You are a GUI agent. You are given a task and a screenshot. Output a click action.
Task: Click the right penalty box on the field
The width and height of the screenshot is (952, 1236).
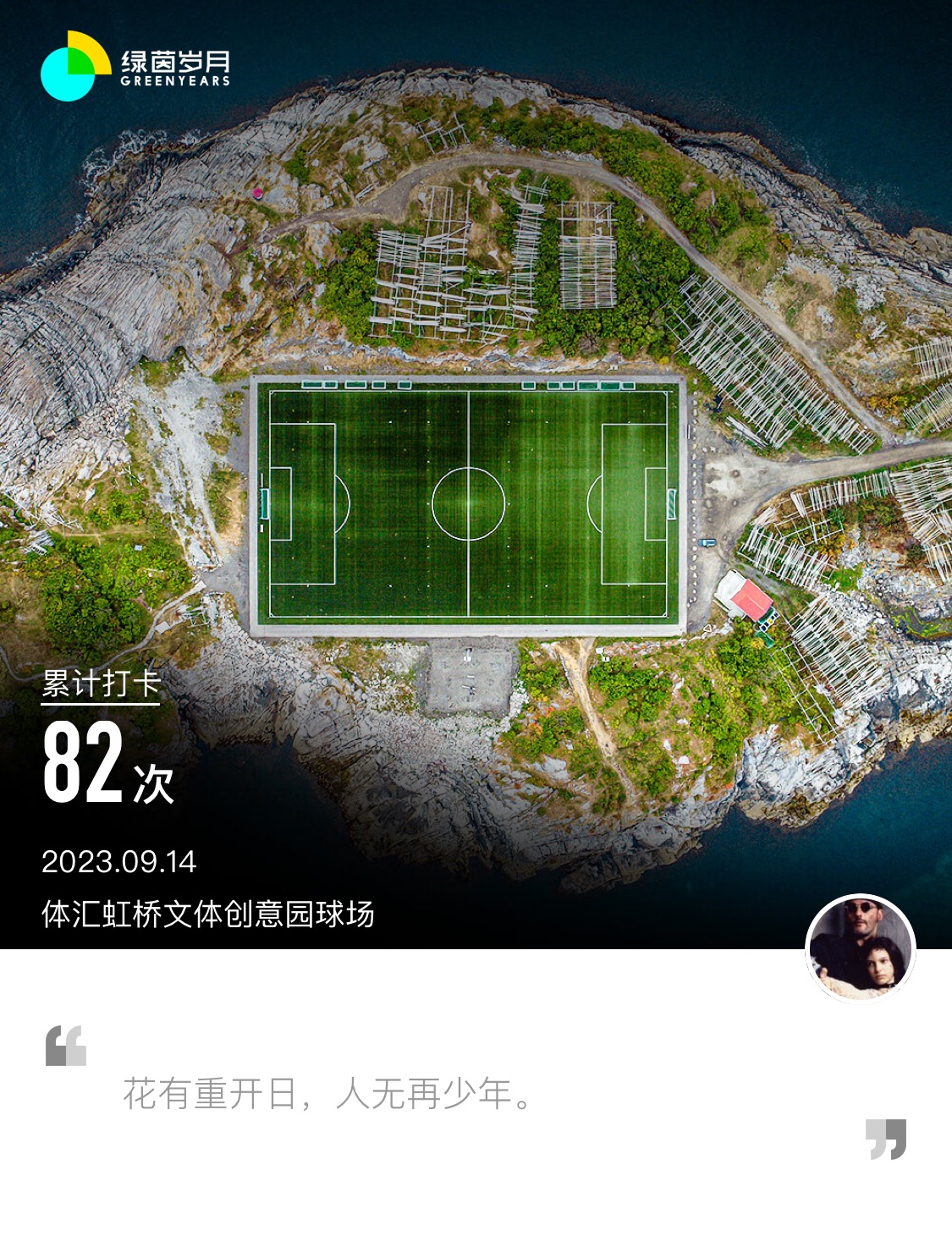(634, 503)
